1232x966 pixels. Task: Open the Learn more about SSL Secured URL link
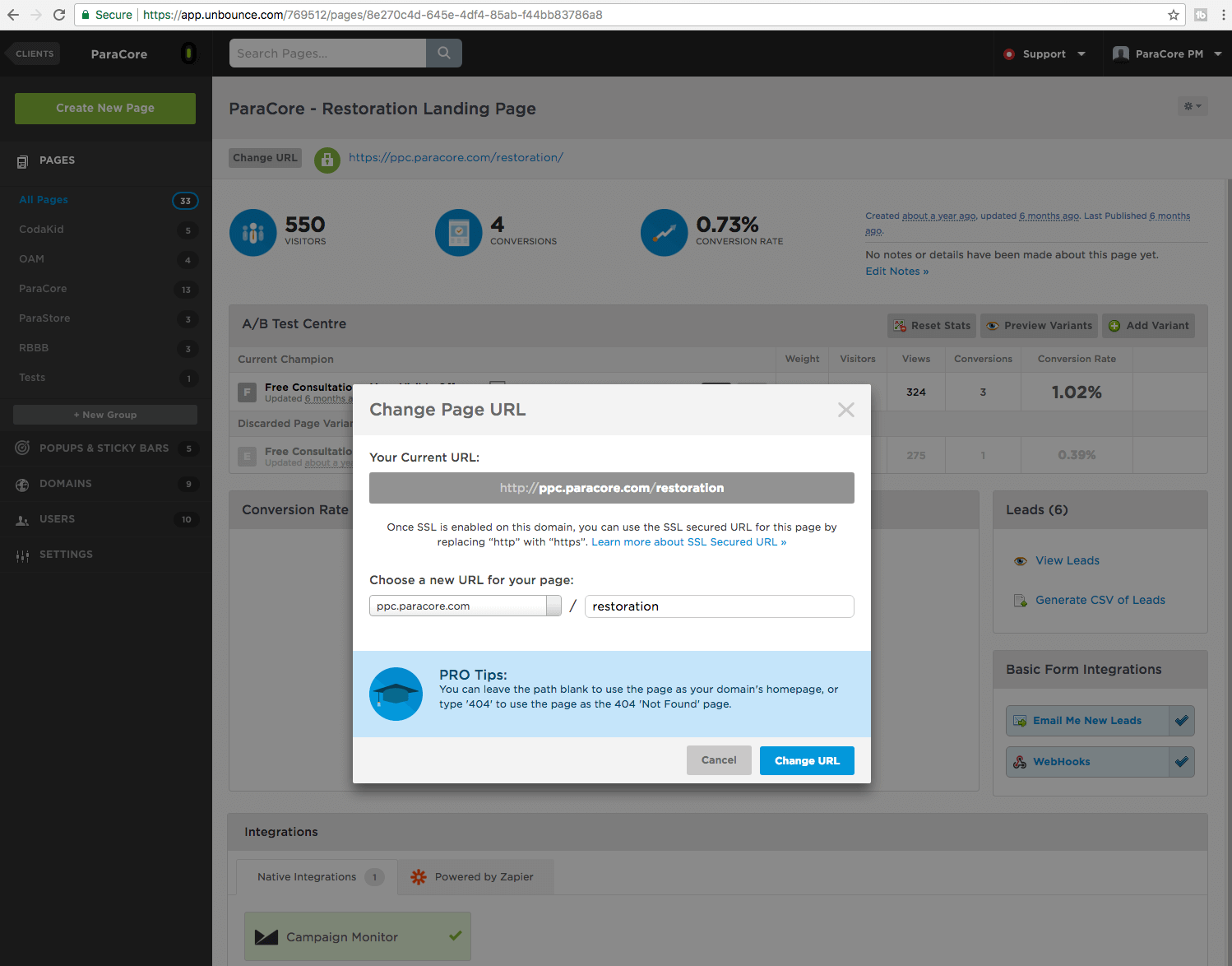point(689,542)
